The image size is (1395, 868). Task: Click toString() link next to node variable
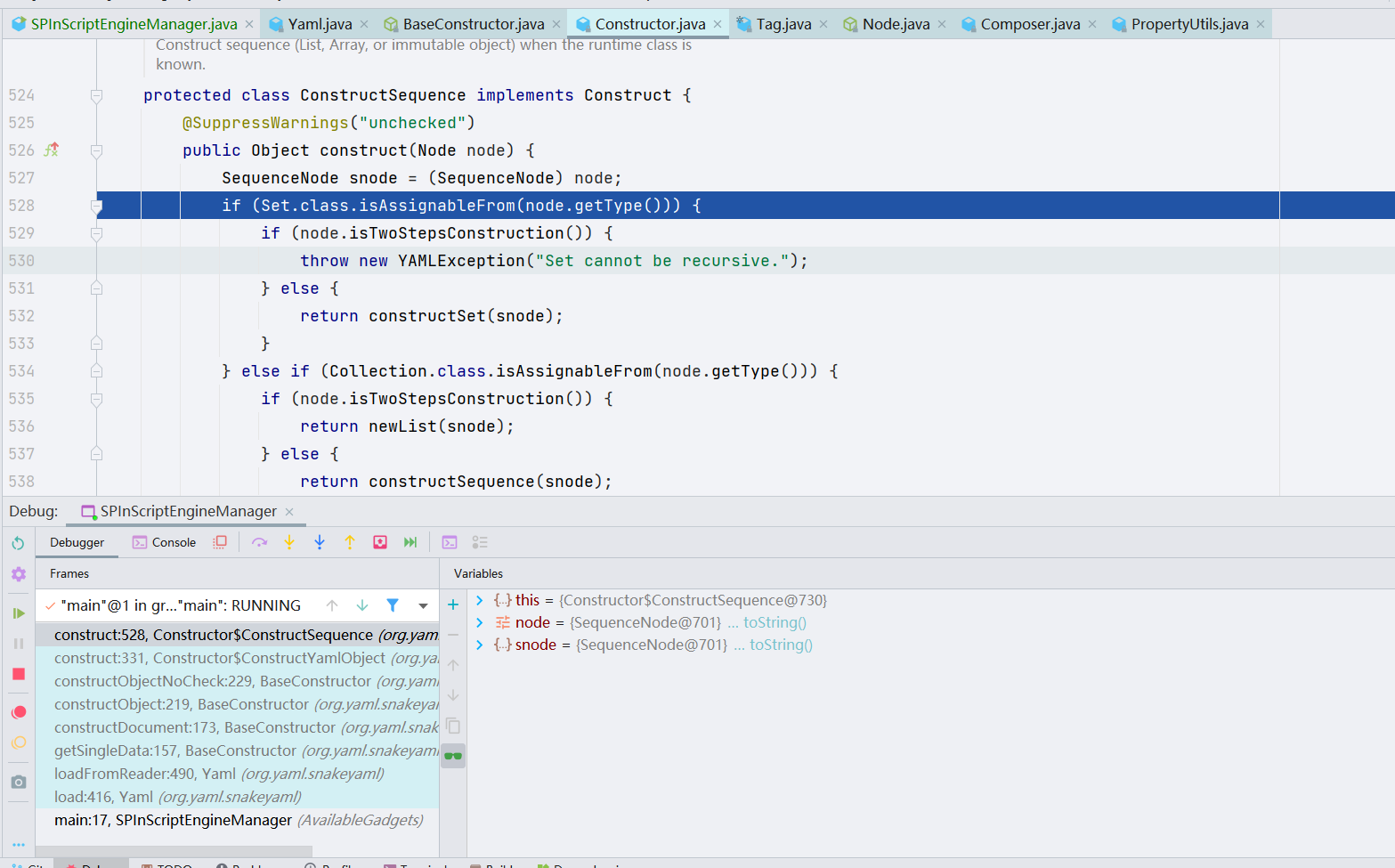point(775,622)
